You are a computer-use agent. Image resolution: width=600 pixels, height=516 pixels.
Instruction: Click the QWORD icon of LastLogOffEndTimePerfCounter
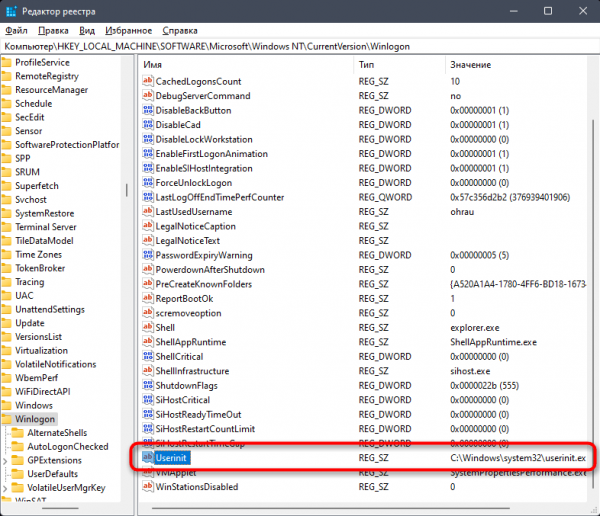pos(148,197)
